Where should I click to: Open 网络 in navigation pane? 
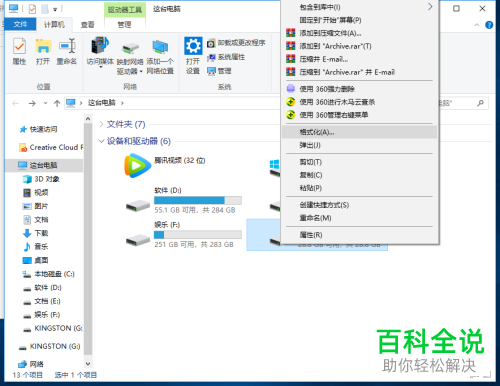click(x=31, y=364)
